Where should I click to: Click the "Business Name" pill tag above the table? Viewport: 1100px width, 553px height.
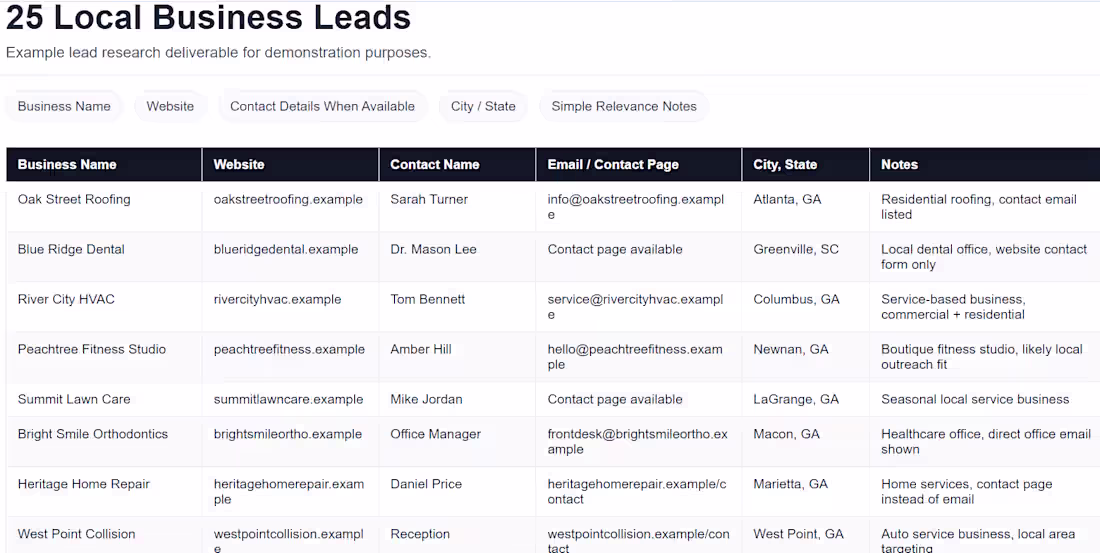point(64,106)
